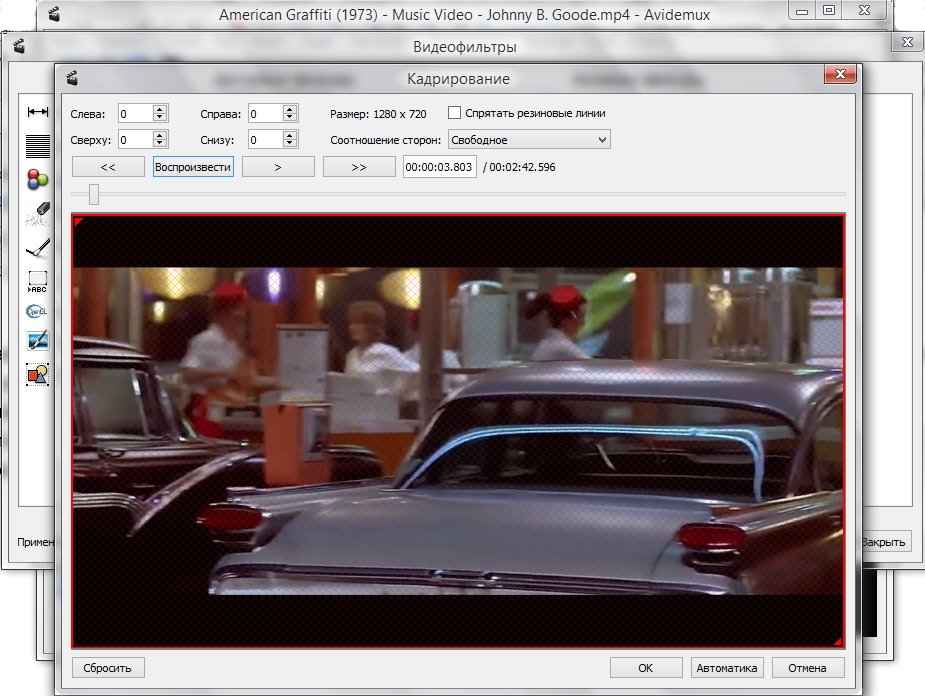925x696 pixels.
Task: Enable 'Спрятать резиновые линии' checkbox
Action: pos(455,113)
